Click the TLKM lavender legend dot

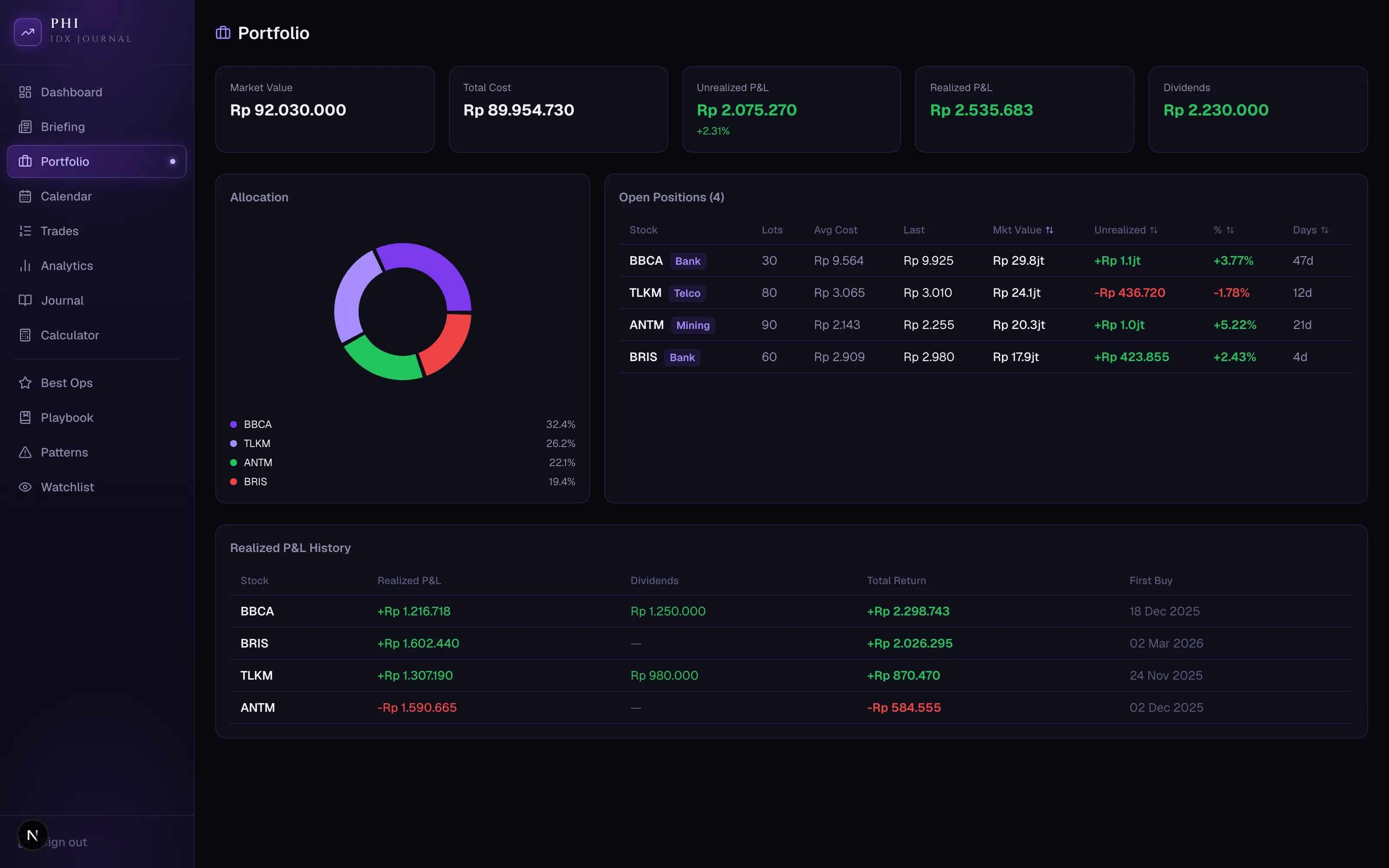(234, 444)
